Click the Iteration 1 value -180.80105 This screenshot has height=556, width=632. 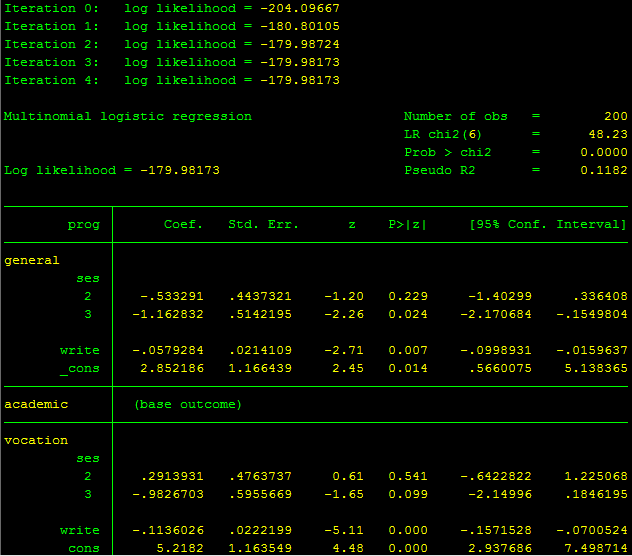pos(300,26)
